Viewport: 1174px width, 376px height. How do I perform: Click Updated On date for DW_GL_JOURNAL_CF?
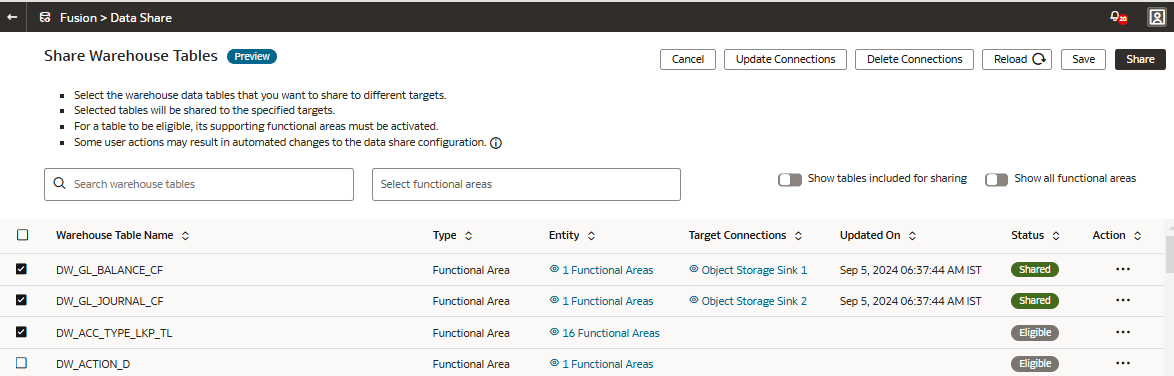[x=910, y=301]
